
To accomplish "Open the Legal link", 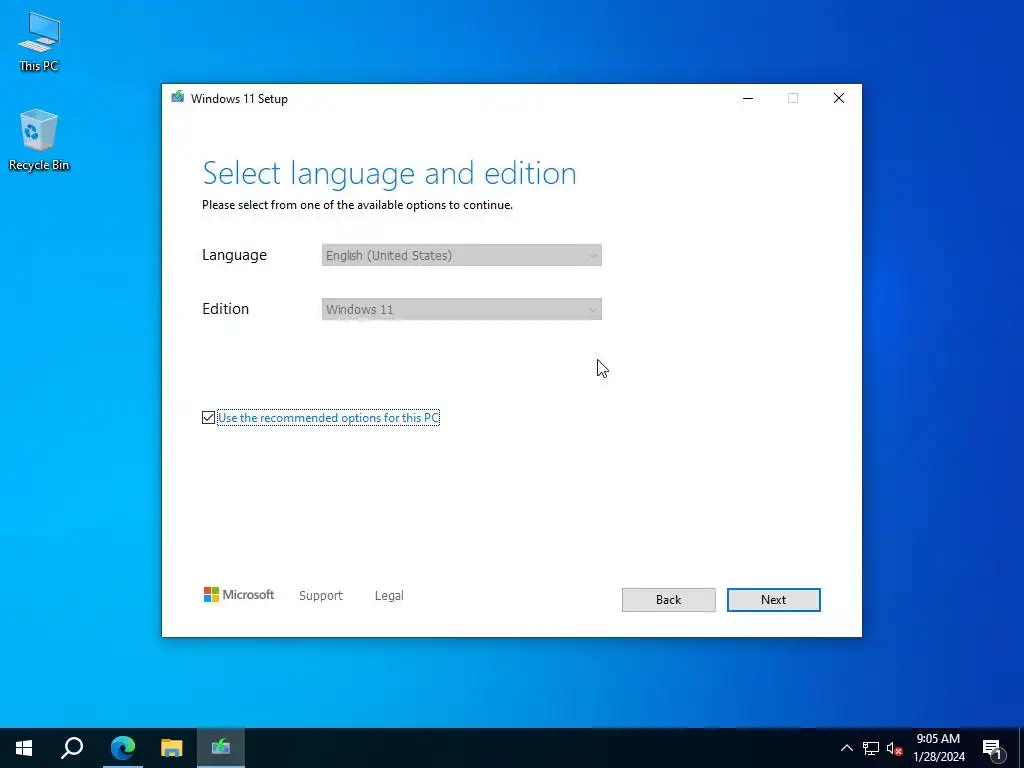I will [389, 596].
